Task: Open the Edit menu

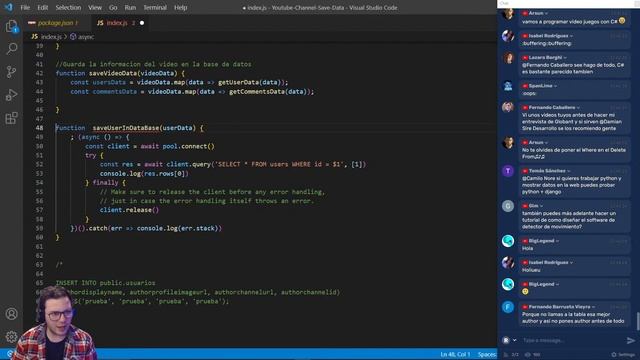Action: (x=42, y=7)
